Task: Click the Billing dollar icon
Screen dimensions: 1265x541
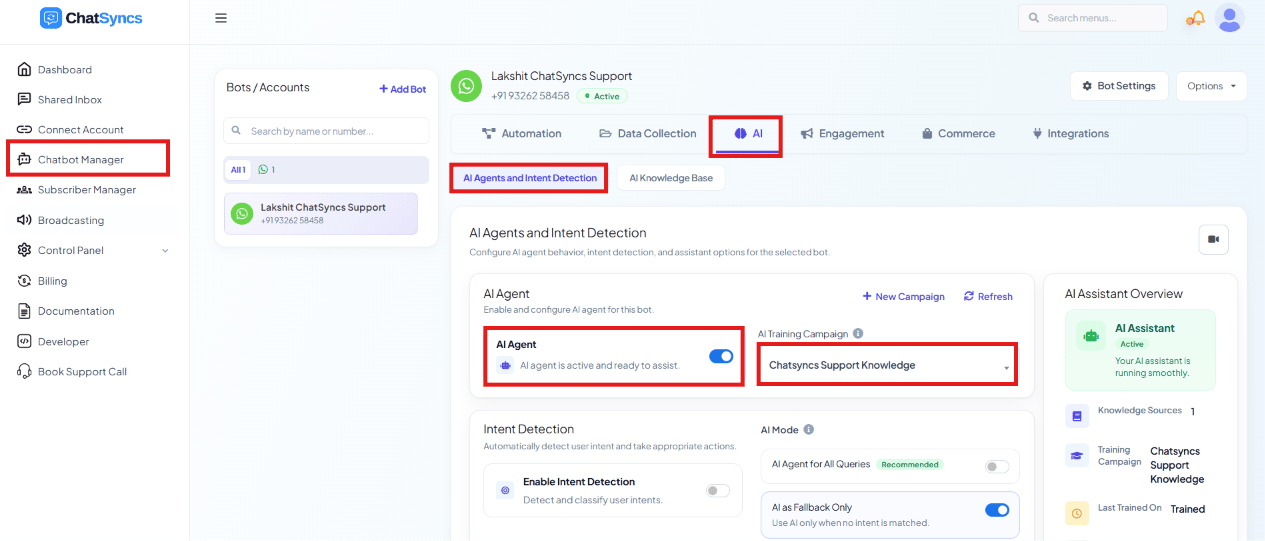Action: (x=24, y=281)
